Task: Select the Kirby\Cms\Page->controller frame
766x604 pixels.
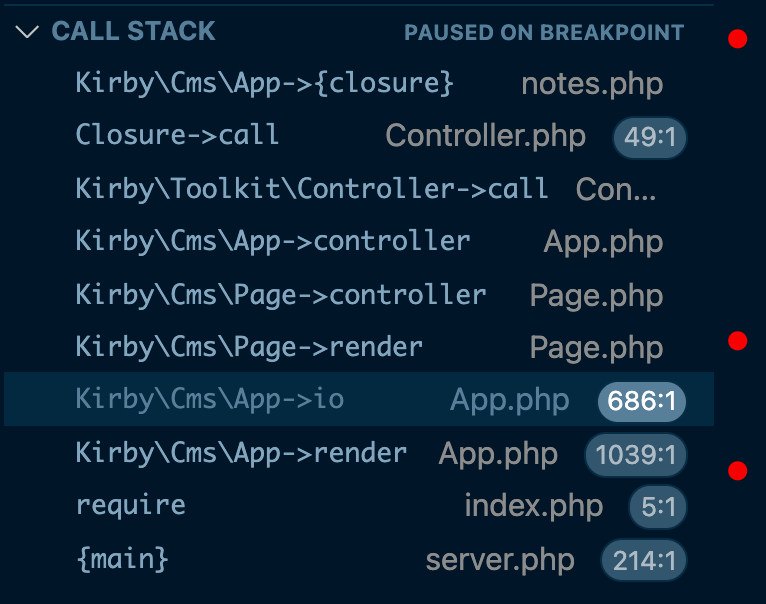Action: click(359, 295)
